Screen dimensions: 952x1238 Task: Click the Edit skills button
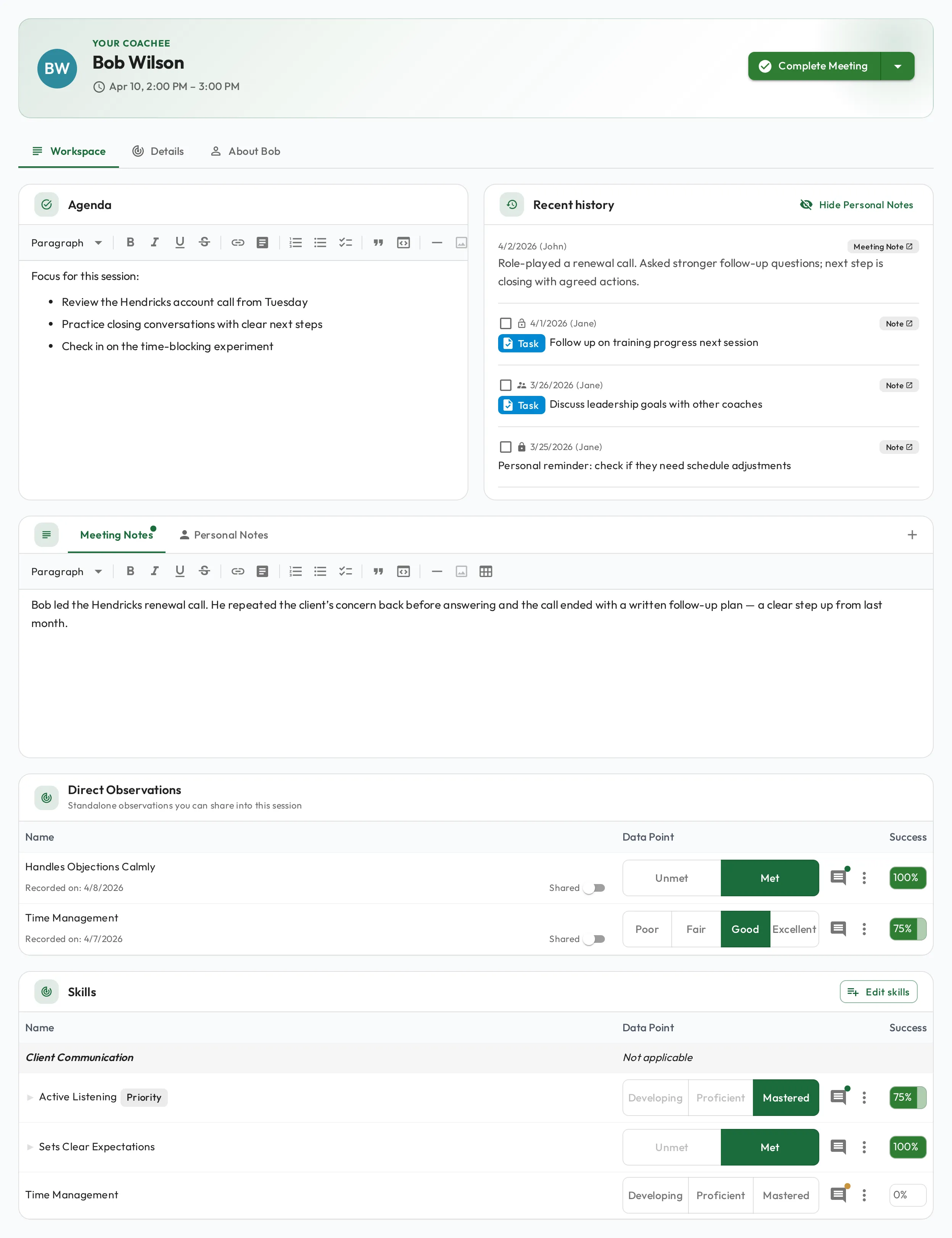pyautogui.click(x=878, y=992)
